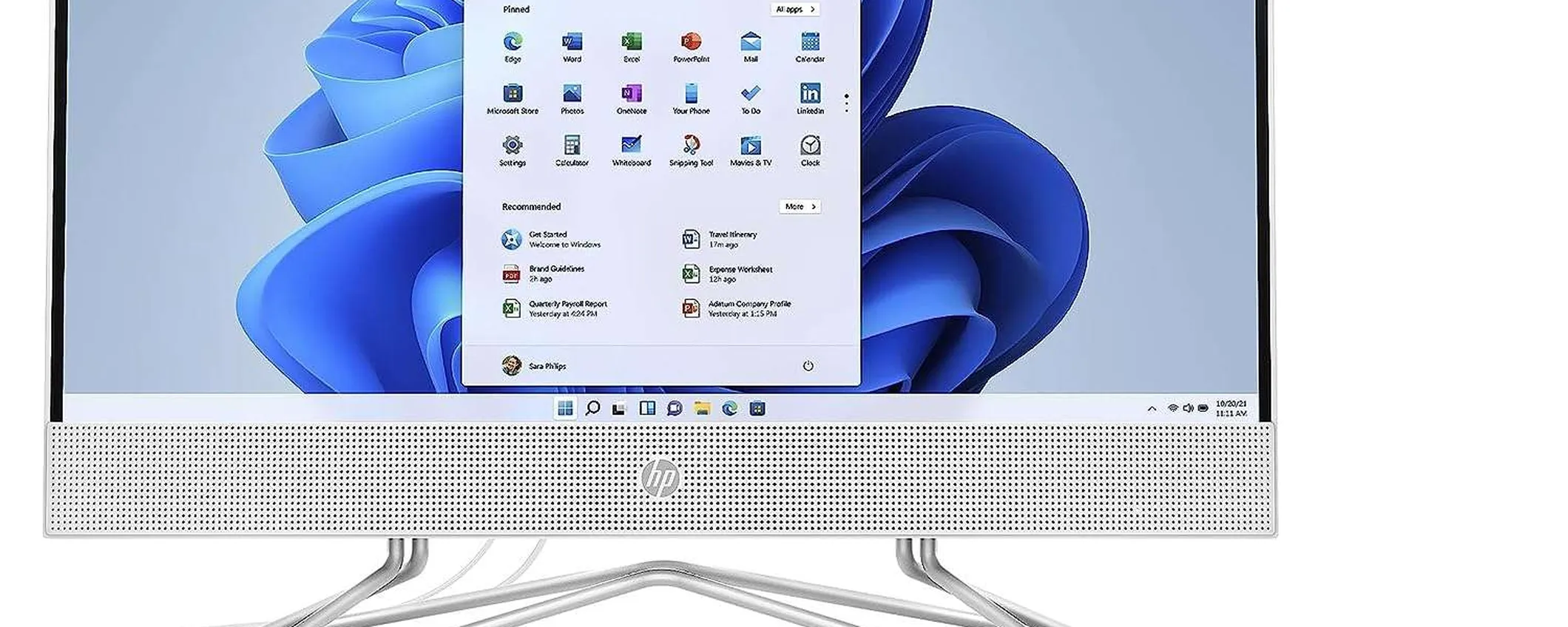
Task: Open OneNote from pinned apps
Action: [632, 99]
